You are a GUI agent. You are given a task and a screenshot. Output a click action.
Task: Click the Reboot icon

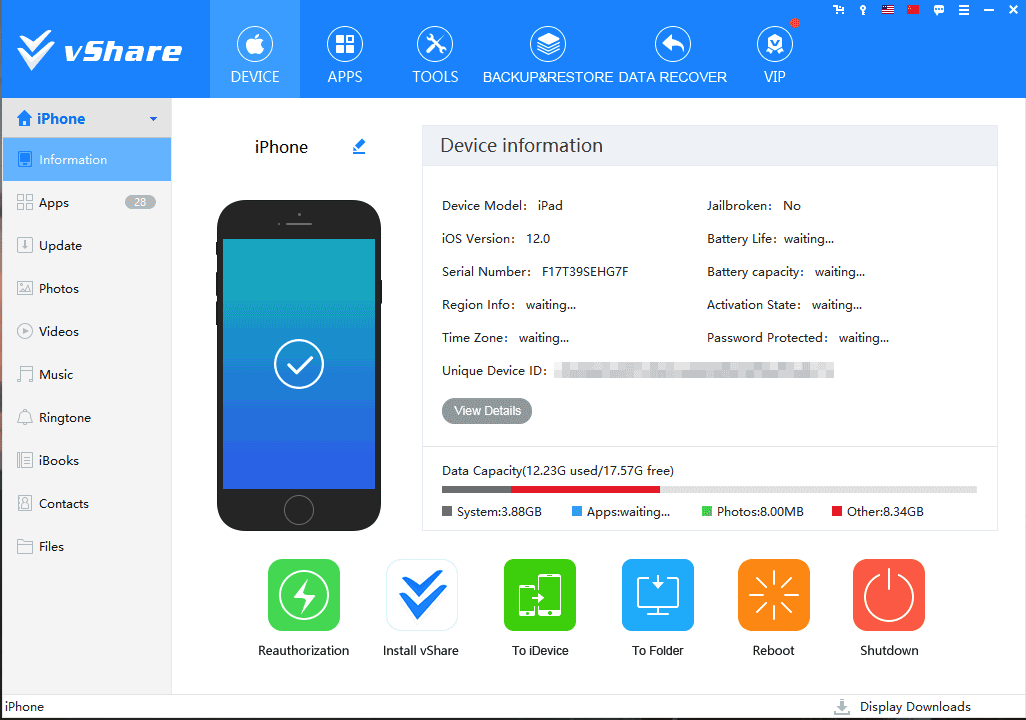point(773,595)
